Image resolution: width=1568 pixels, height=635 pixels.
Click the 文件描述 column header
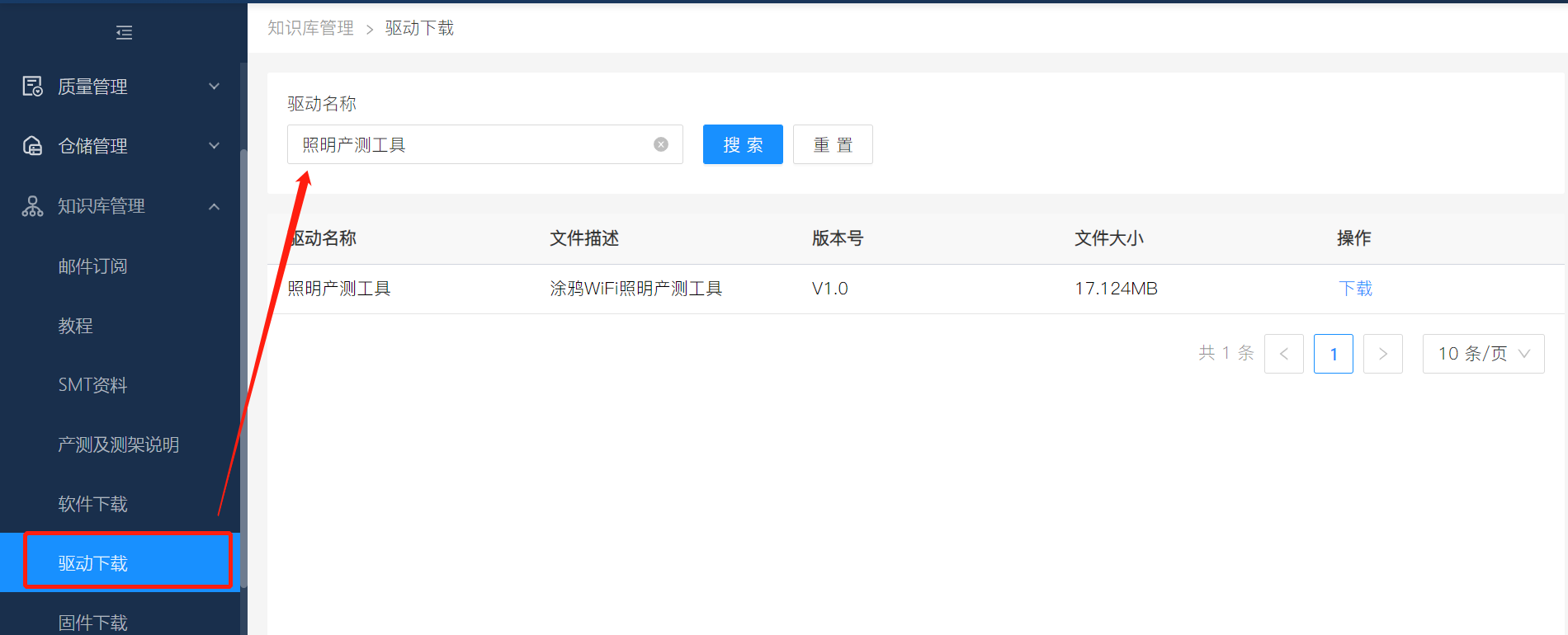(584, 238)
